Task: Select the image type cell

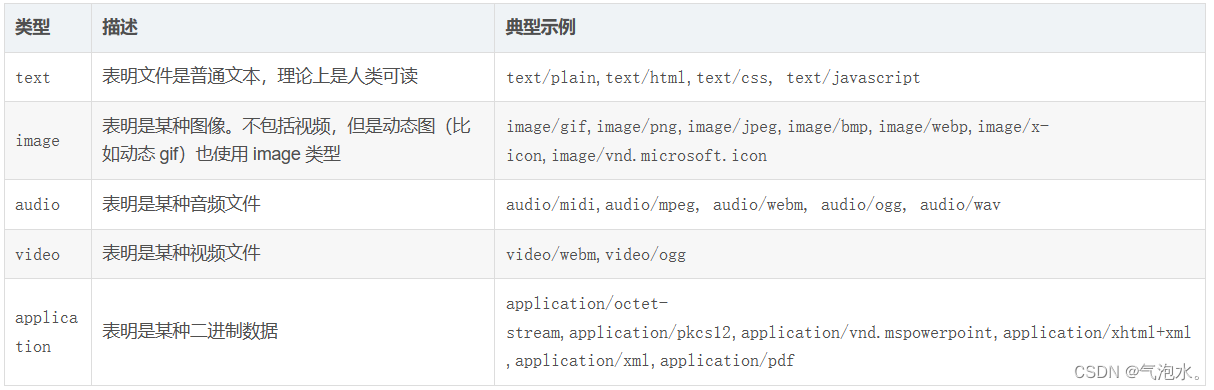Action: (x=47, y=141)
